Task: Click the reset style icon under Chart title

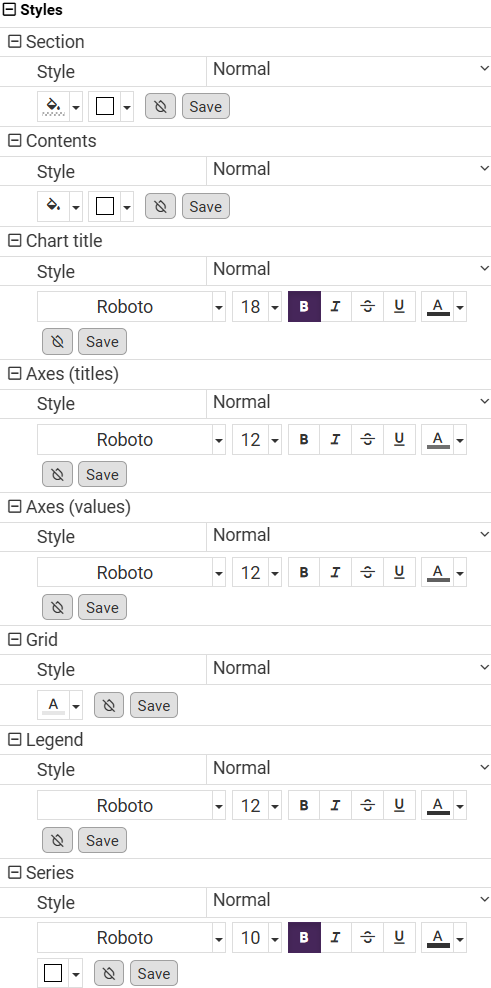Action: pyautogui.click(x=57, y=342)
